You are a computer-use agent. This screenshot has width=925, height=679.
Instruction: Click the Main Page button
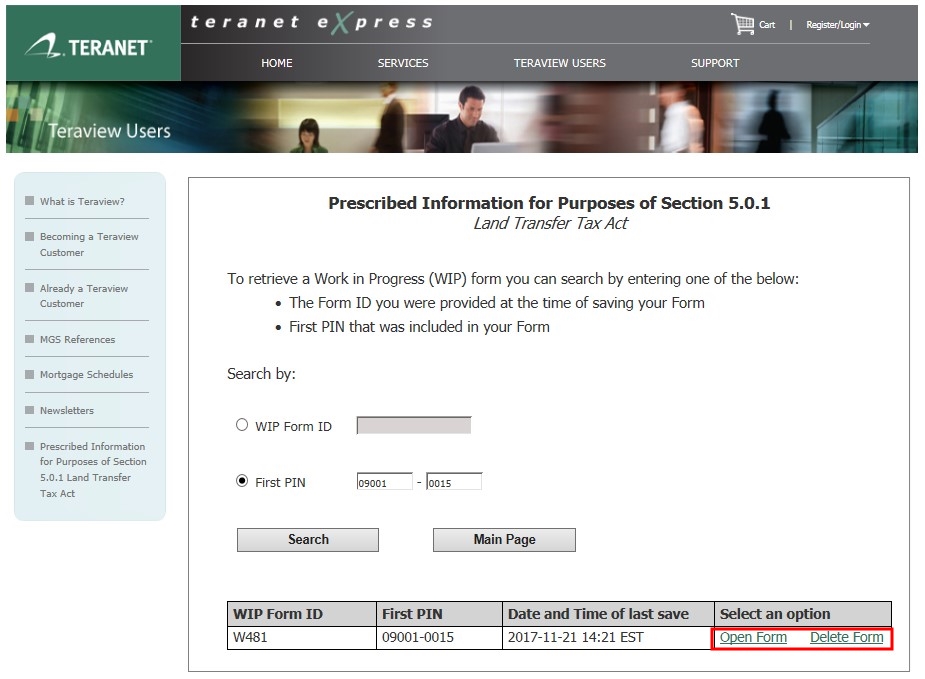504,540
